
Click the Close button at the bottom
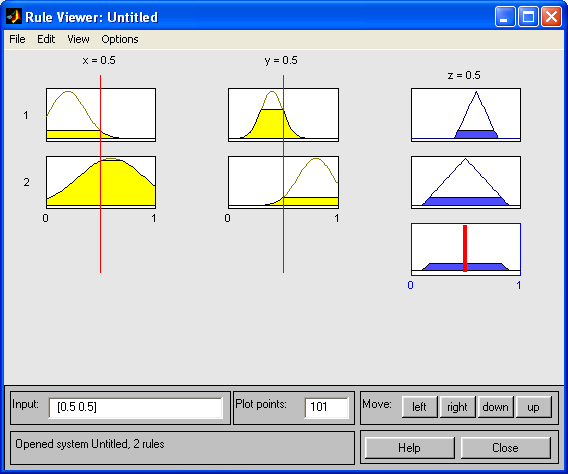coord(505,448)
